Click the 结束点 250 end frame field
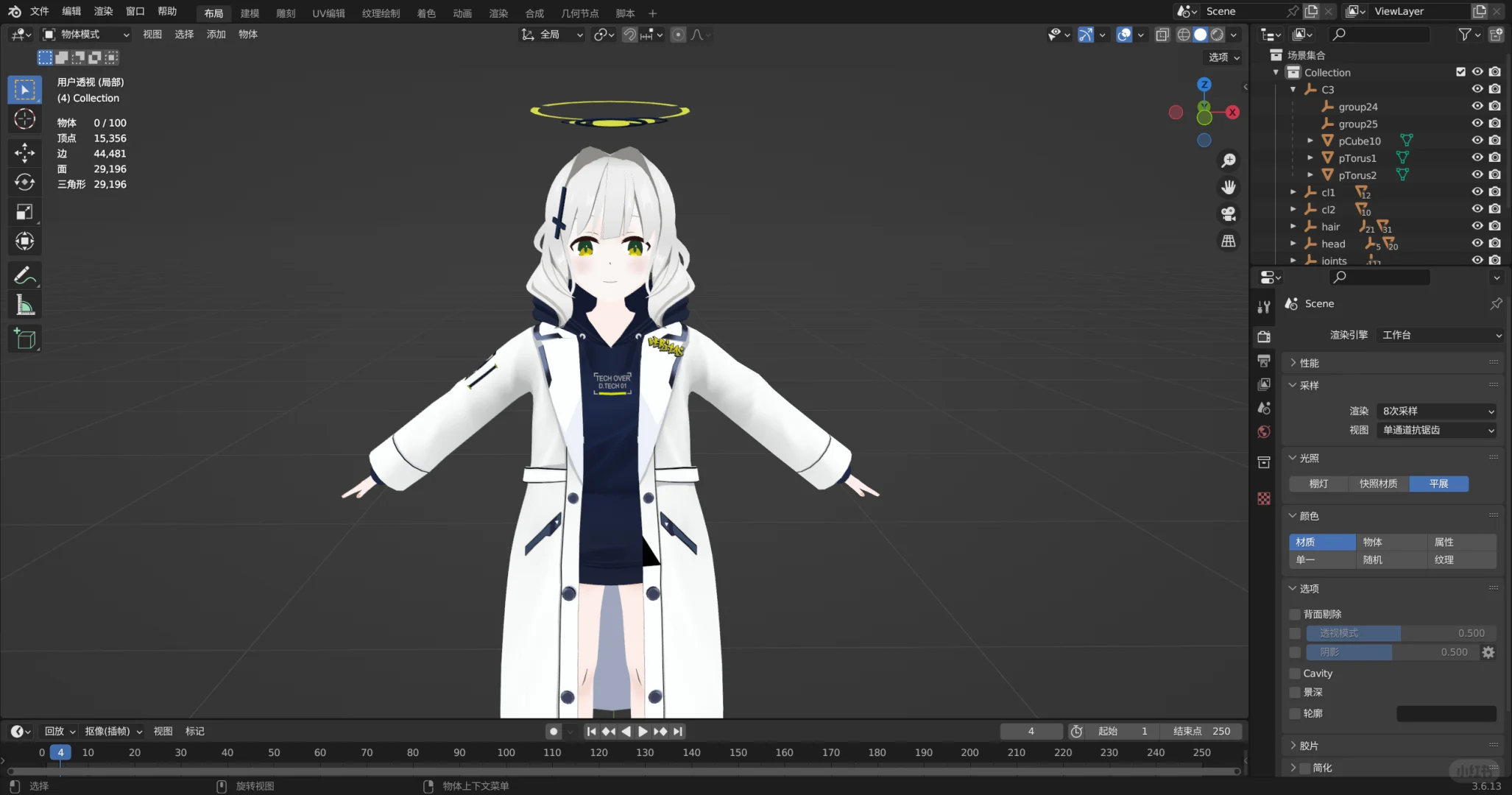The height and width of the screenshot is (795, 1512). [x=1201, y=731]
